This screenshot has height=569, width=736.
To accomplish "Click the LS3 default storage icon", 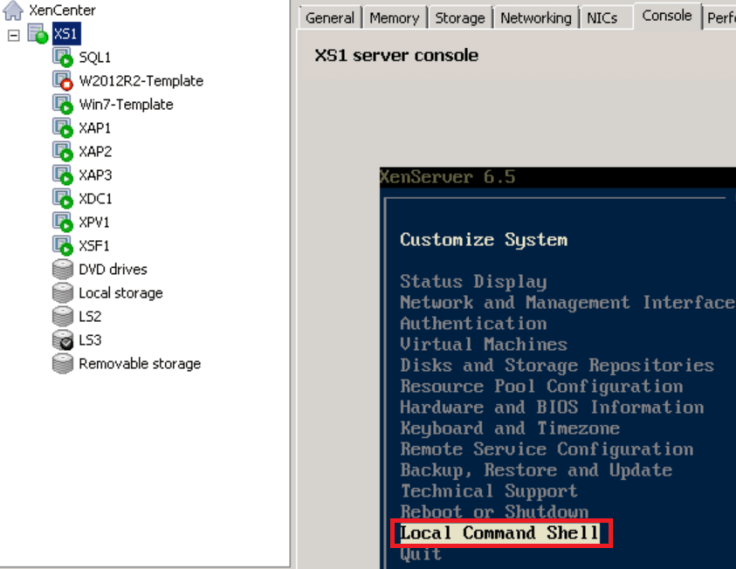I will click(x=62, y=340).
